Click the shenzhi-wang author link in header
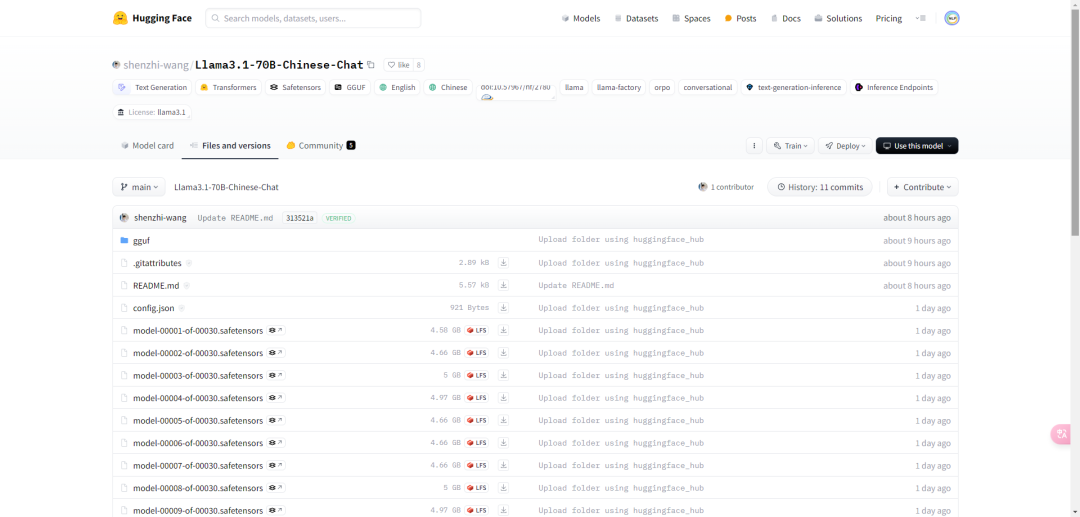 (156, 65)
